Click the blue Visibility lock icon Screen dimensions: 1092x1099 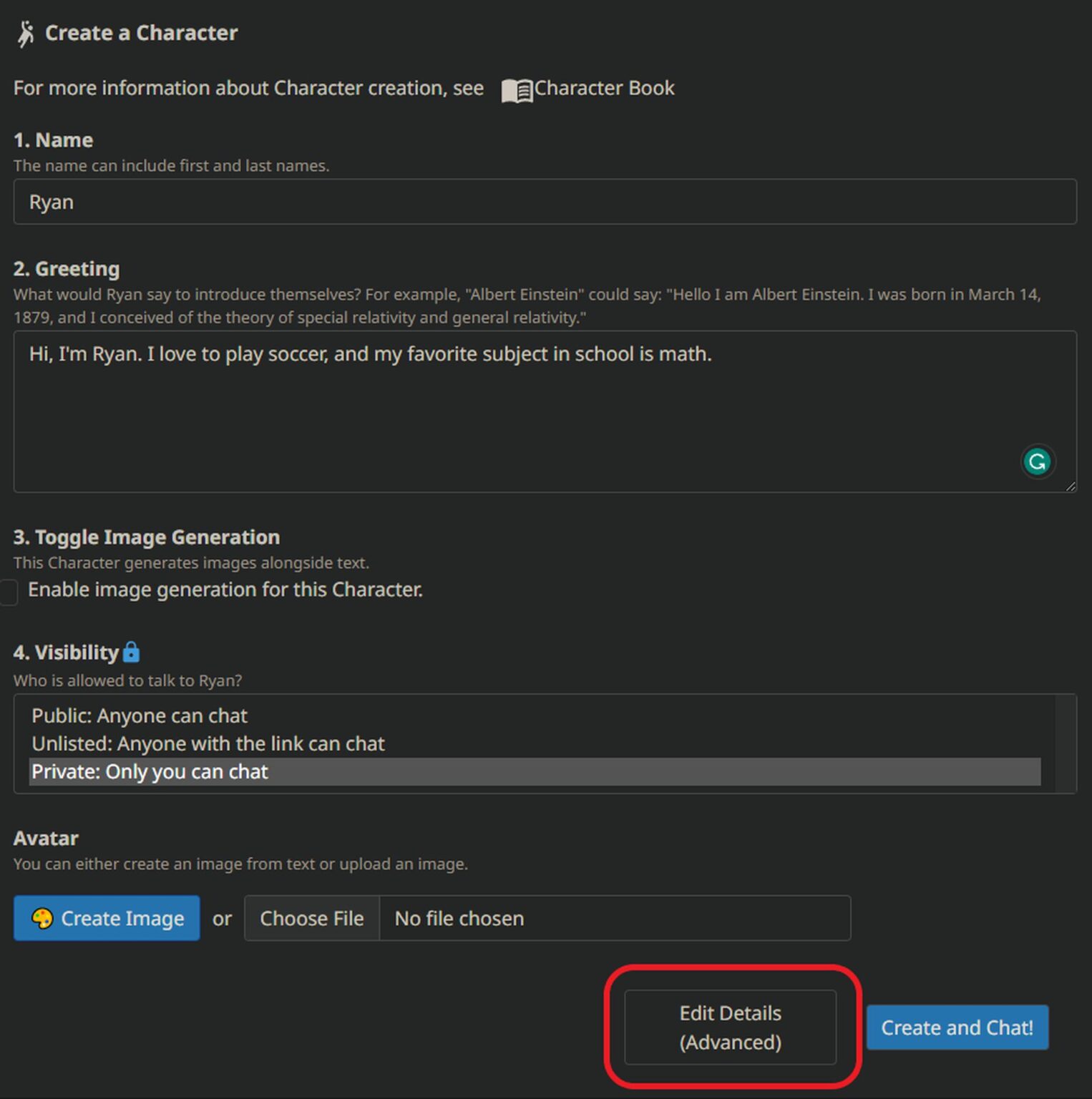[131, 652]
